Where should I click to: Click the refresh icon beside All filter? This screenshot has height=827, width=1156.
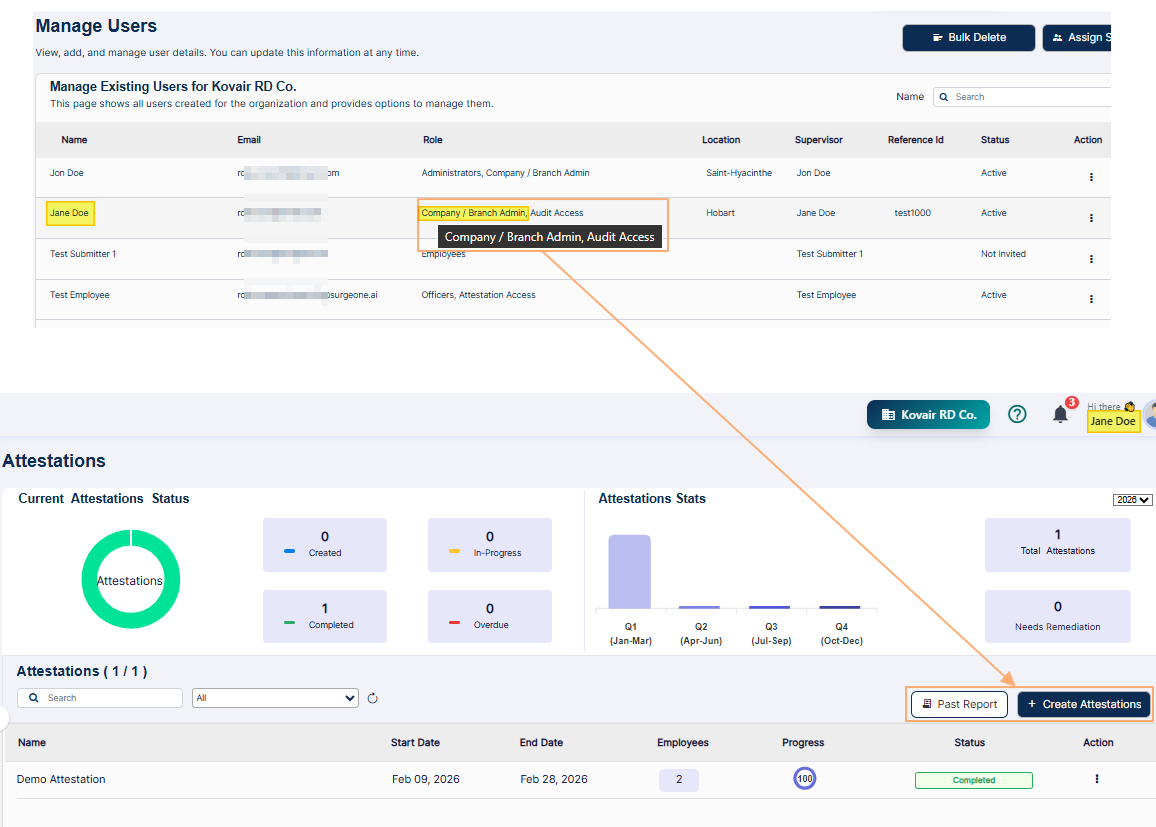[x=373, y=698]
